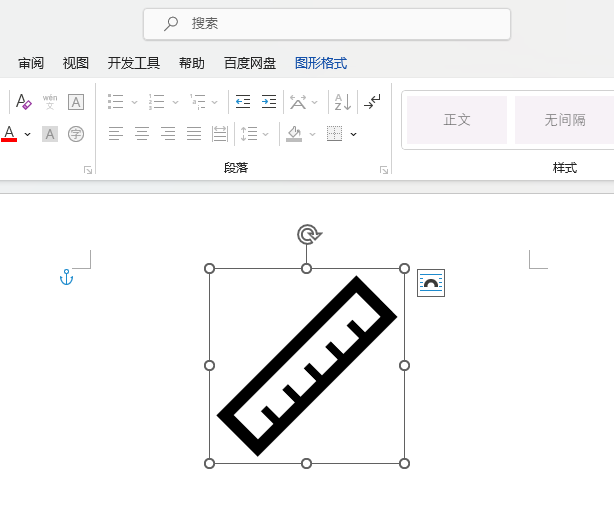Click right-middle sizing handle of image
This screenshot has width=614, height=526.
tap(405, 365)
